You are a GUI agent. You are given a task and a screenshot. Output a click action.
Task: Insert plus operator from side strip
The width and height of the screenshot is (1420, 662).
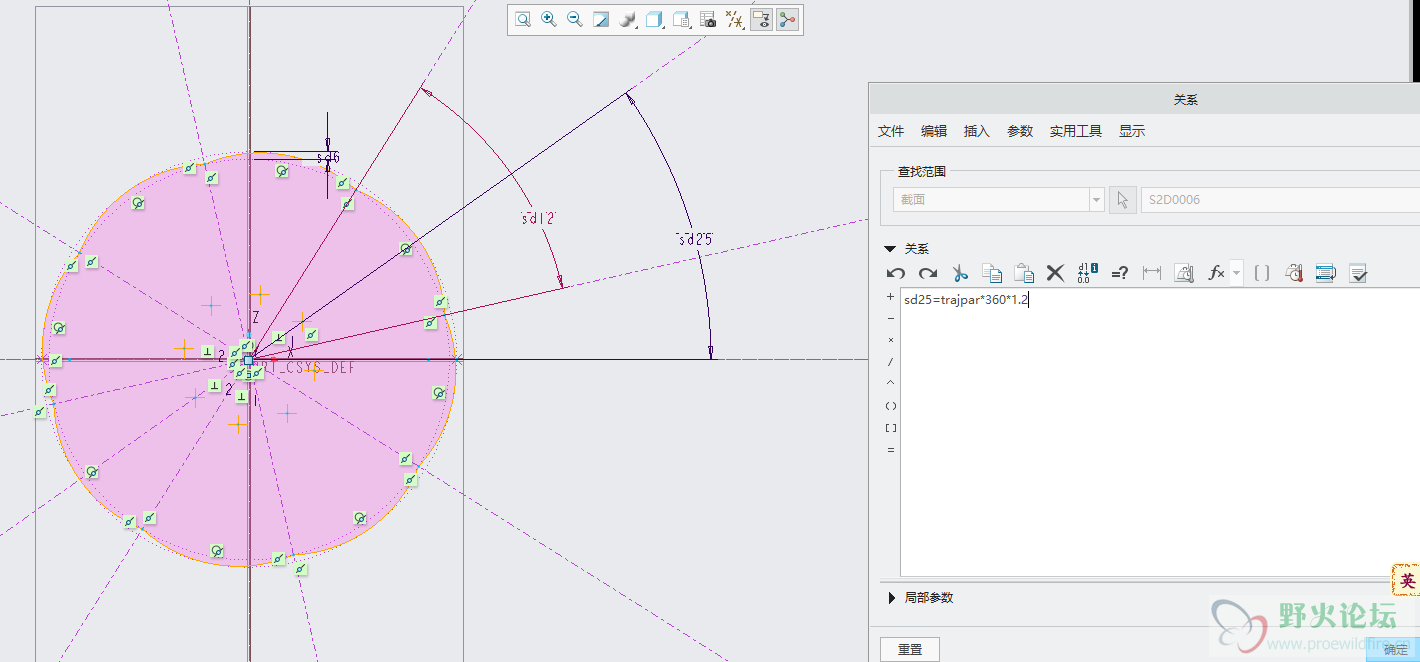(x=891, y=297)
